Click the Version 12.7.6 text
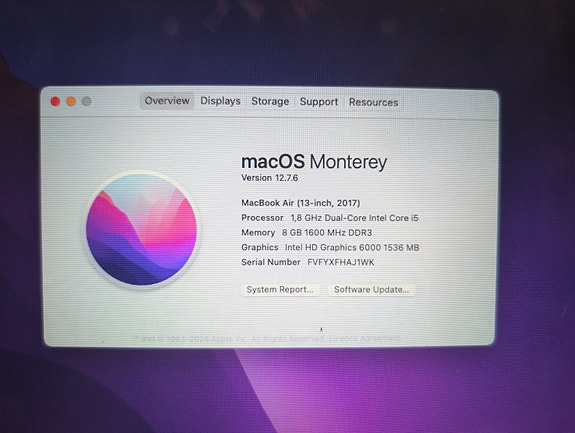Viewport: 575px width, 433px height. point(270,178)
